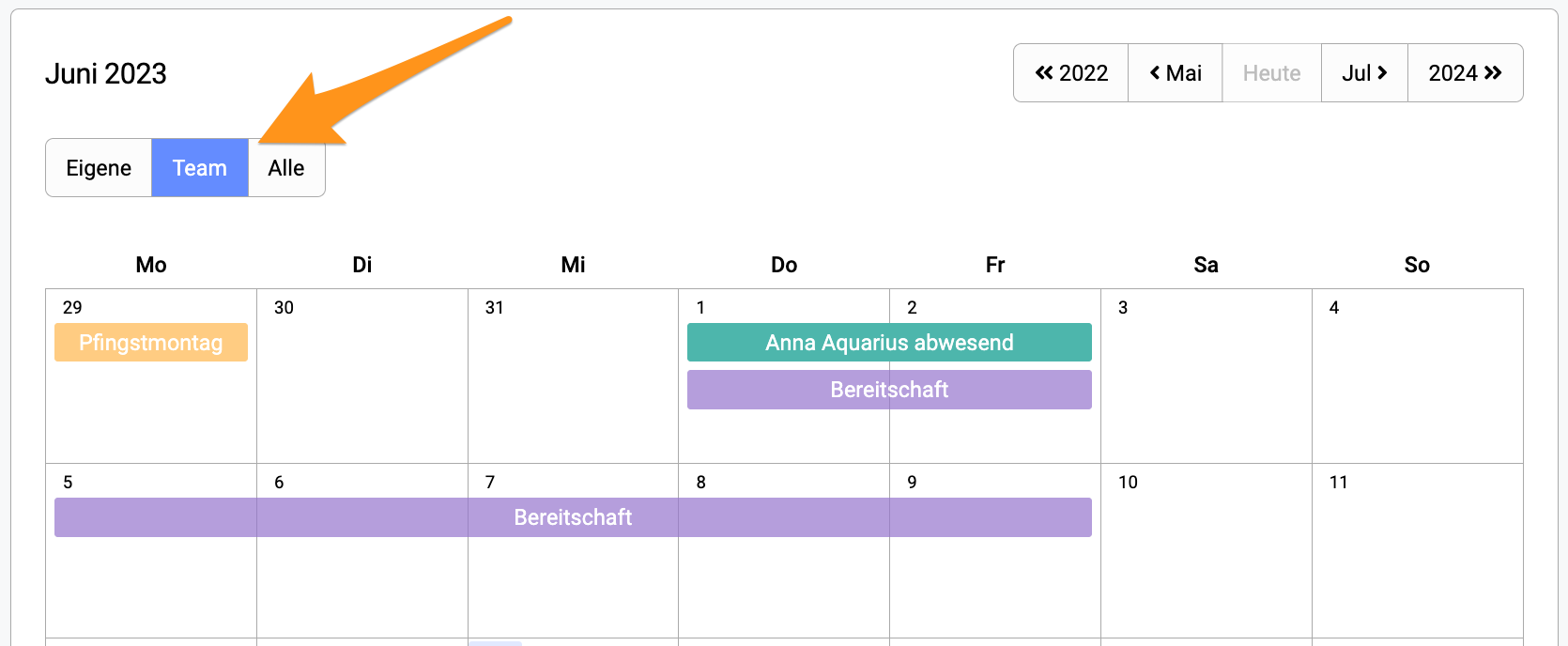Switch to Eigene view

click(x=99, y=168)
